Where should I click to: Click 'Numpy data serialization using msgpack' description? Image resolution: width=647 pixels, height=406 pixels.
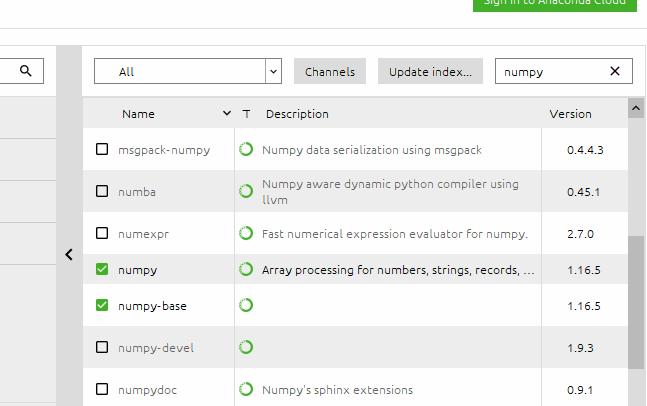pos(372,150)
